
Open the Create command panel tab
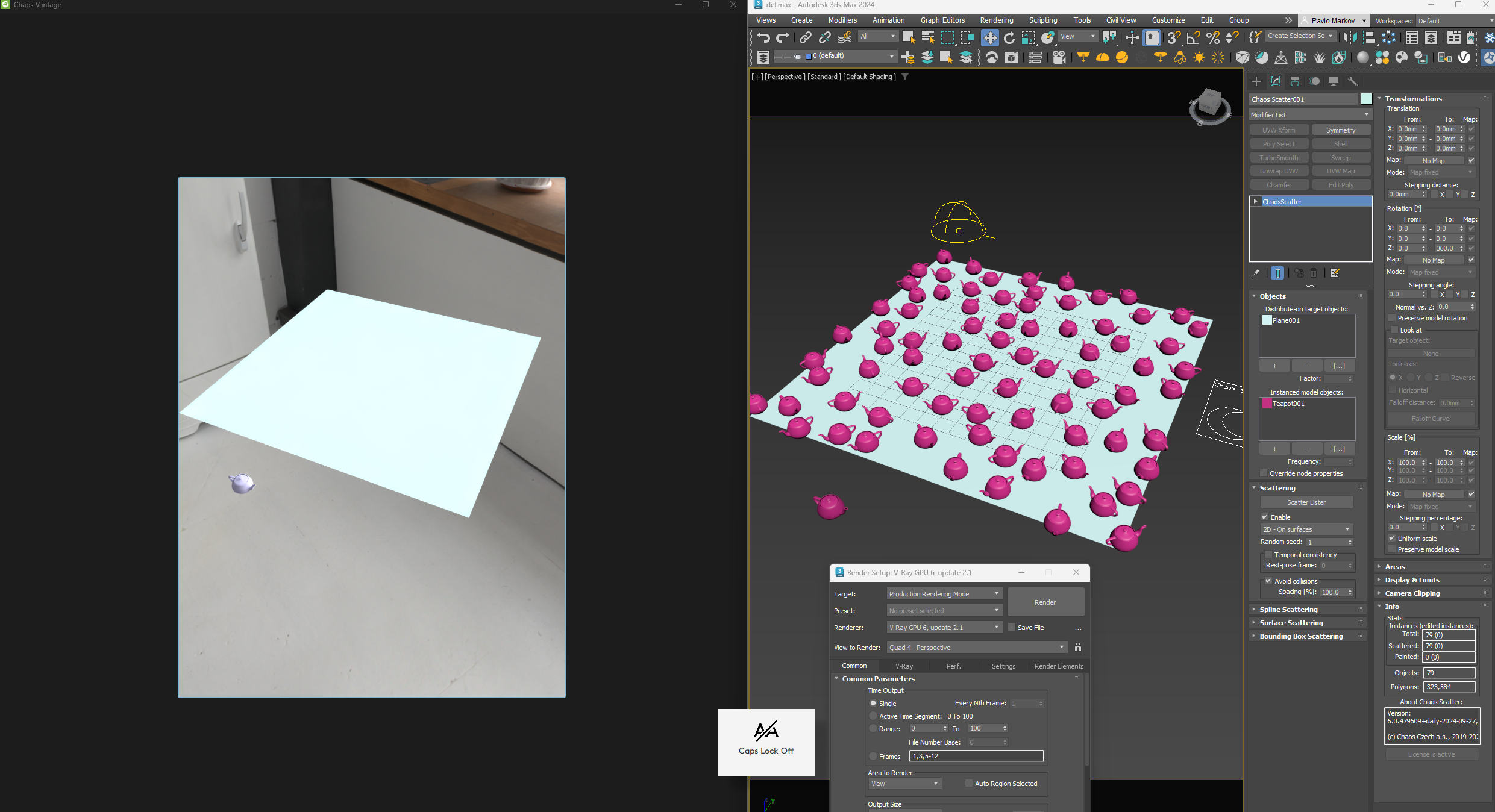1256,81
